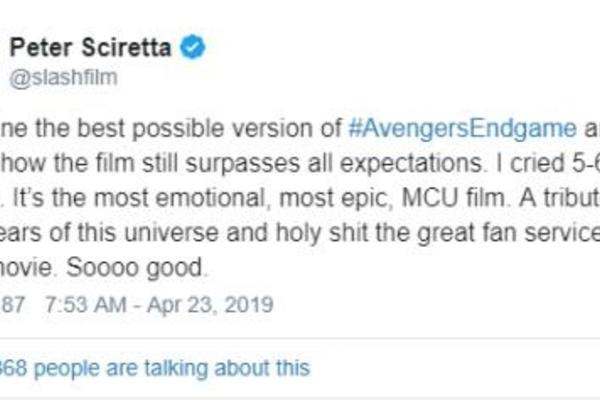
Task: Click the Apr 23, 2019 date
Action: (210, 305)
